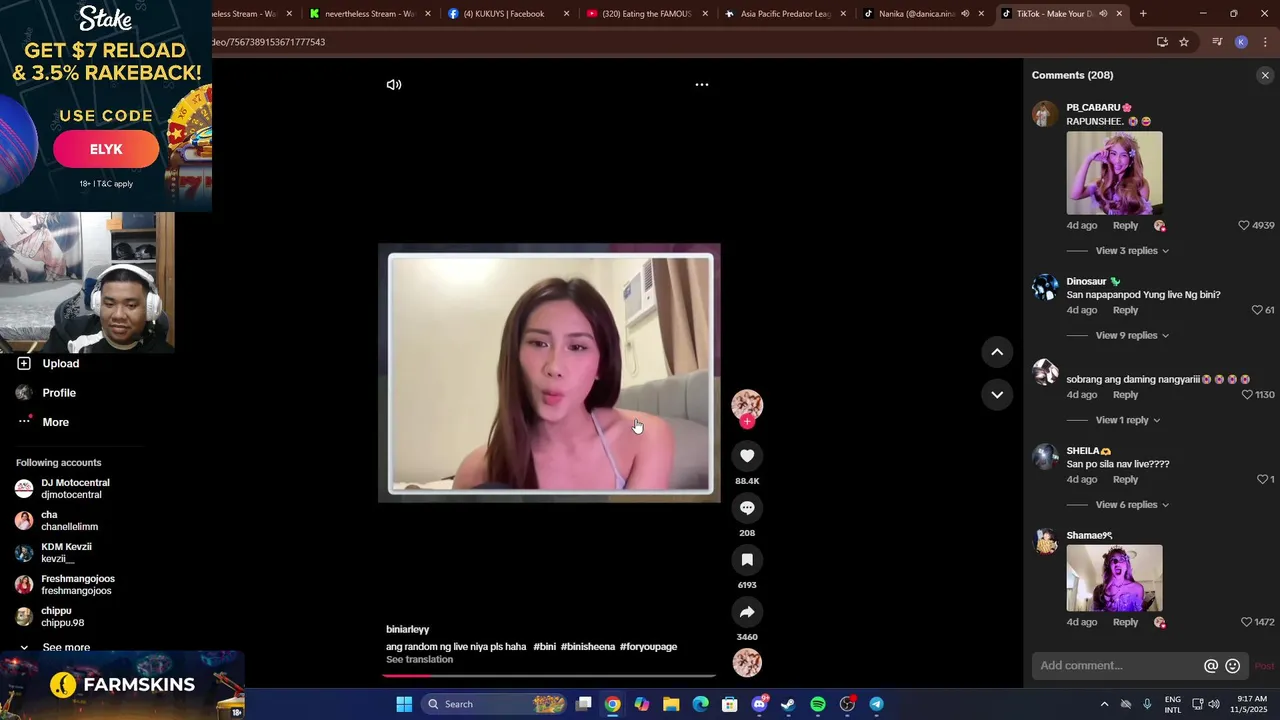
Task: Expand View 3 replies under PB_CABARU
Action: point(1132,251)
